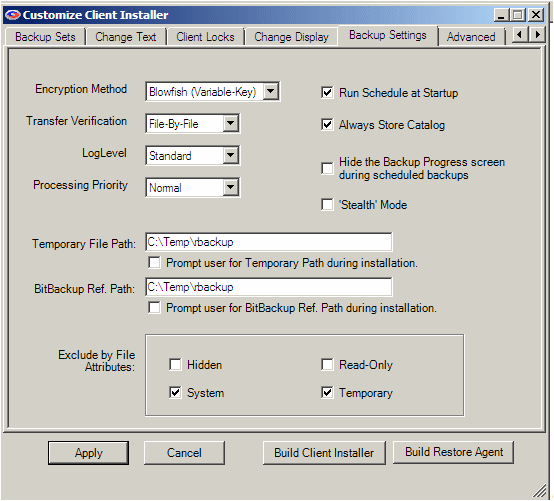Viewport: 554px width, 501px height.
Task: Open the Encryption Method dropdown
Action: (271, 92)
